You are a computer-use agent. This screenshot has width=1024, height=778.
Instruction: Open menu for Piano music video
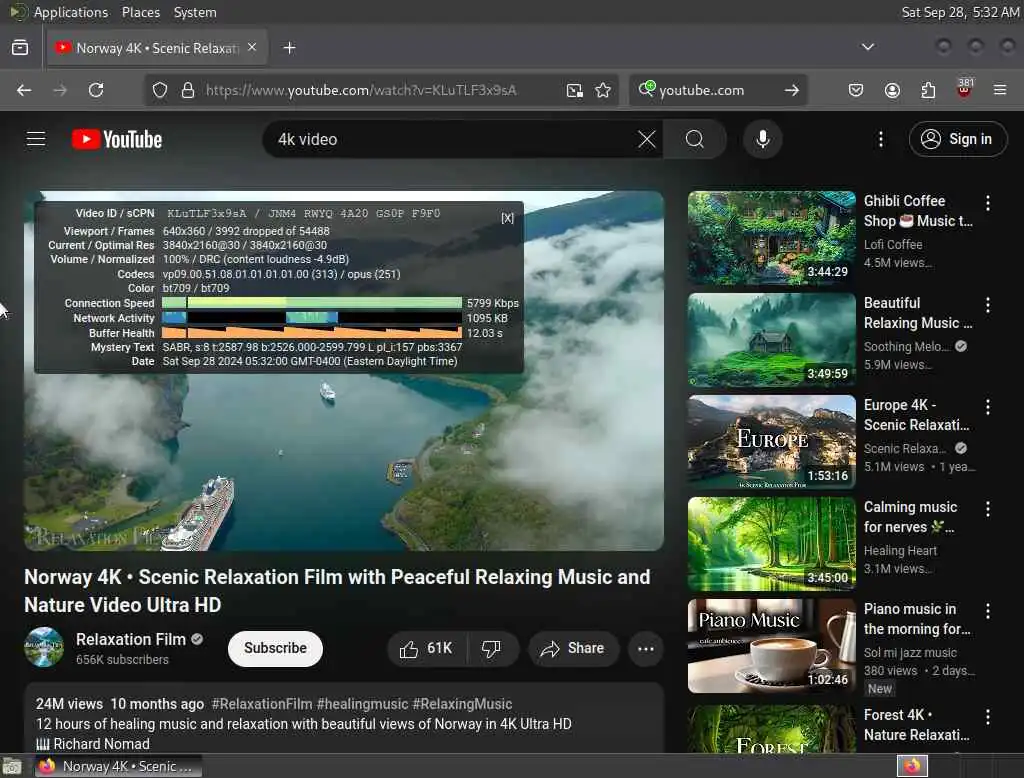click(x=987, y=611)
